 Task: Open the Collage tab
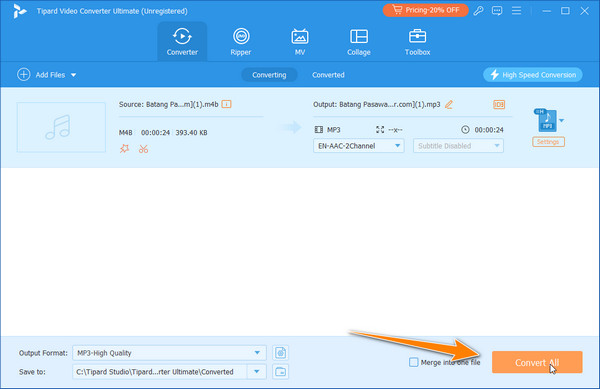pos(359,42)
